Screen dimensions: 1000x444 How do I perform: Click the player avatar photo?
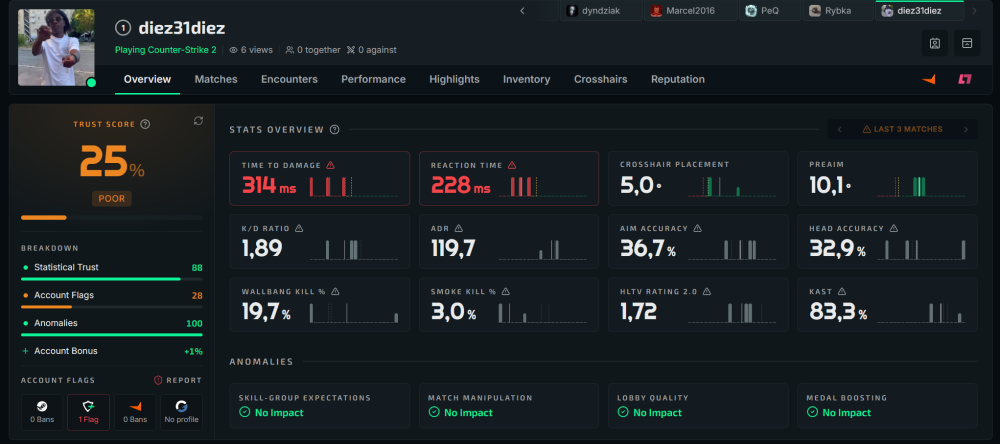point(56,47)
